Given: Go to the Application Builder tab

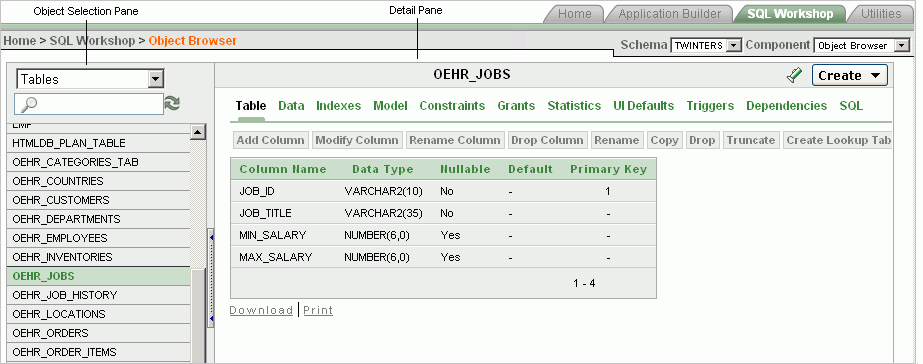Looking at the screenshot, I should (669, 14).
